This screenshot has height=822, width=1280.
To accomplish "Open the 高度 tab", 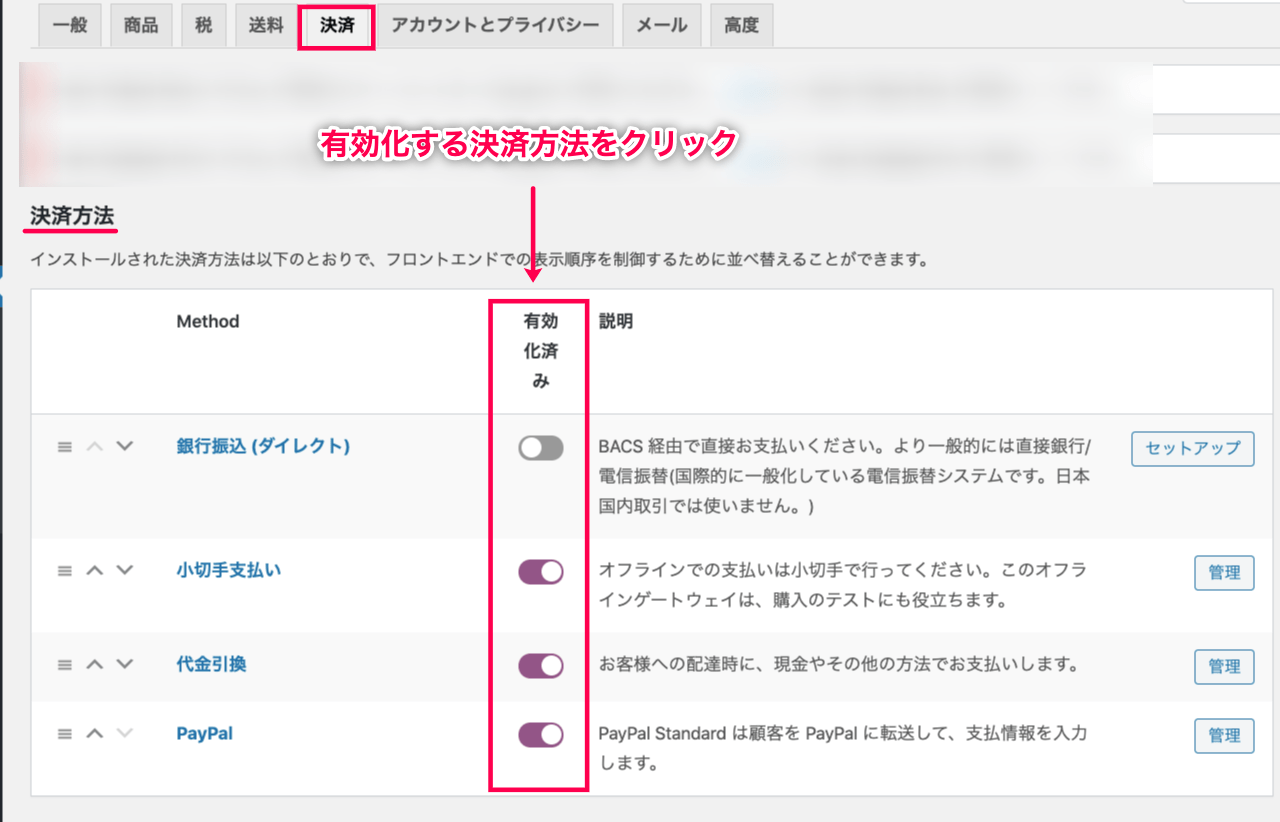I will pyautogui.click(x=741, y=26).
